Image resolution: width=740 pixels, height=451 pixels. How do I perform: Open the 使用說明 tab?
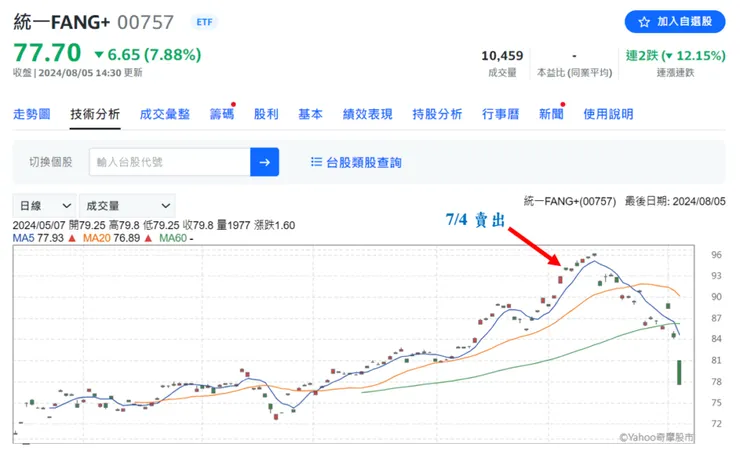point(608,114)
